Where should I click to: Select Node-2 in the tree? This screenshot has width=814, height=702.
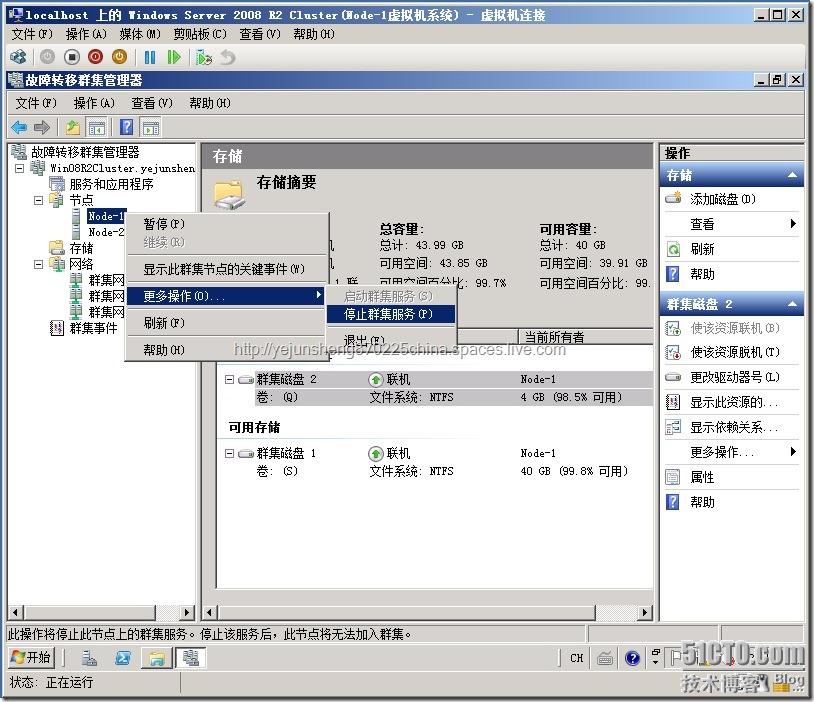106,232
